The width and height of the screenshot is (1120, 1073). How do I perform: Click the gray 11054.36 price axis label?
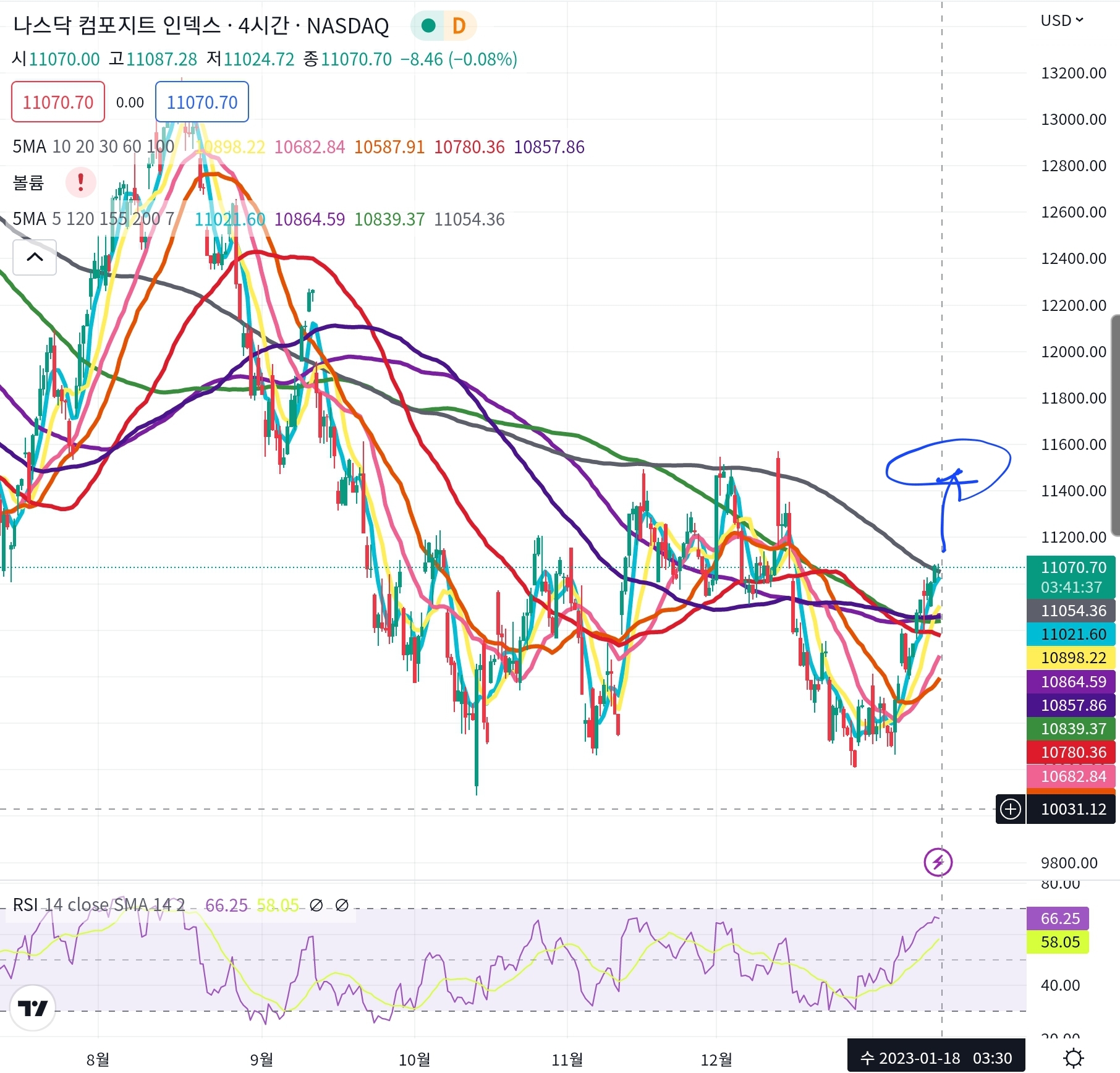[x=1071, y=611]
